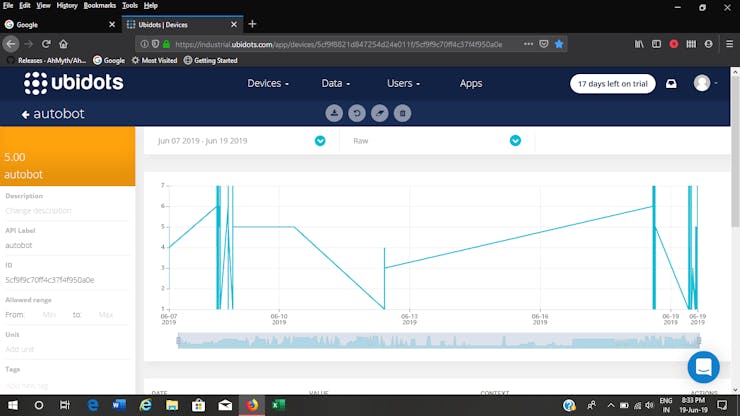Close the Ubidots Devices tab
Viewport: 740px width, 416px height.
coord(234,25)
